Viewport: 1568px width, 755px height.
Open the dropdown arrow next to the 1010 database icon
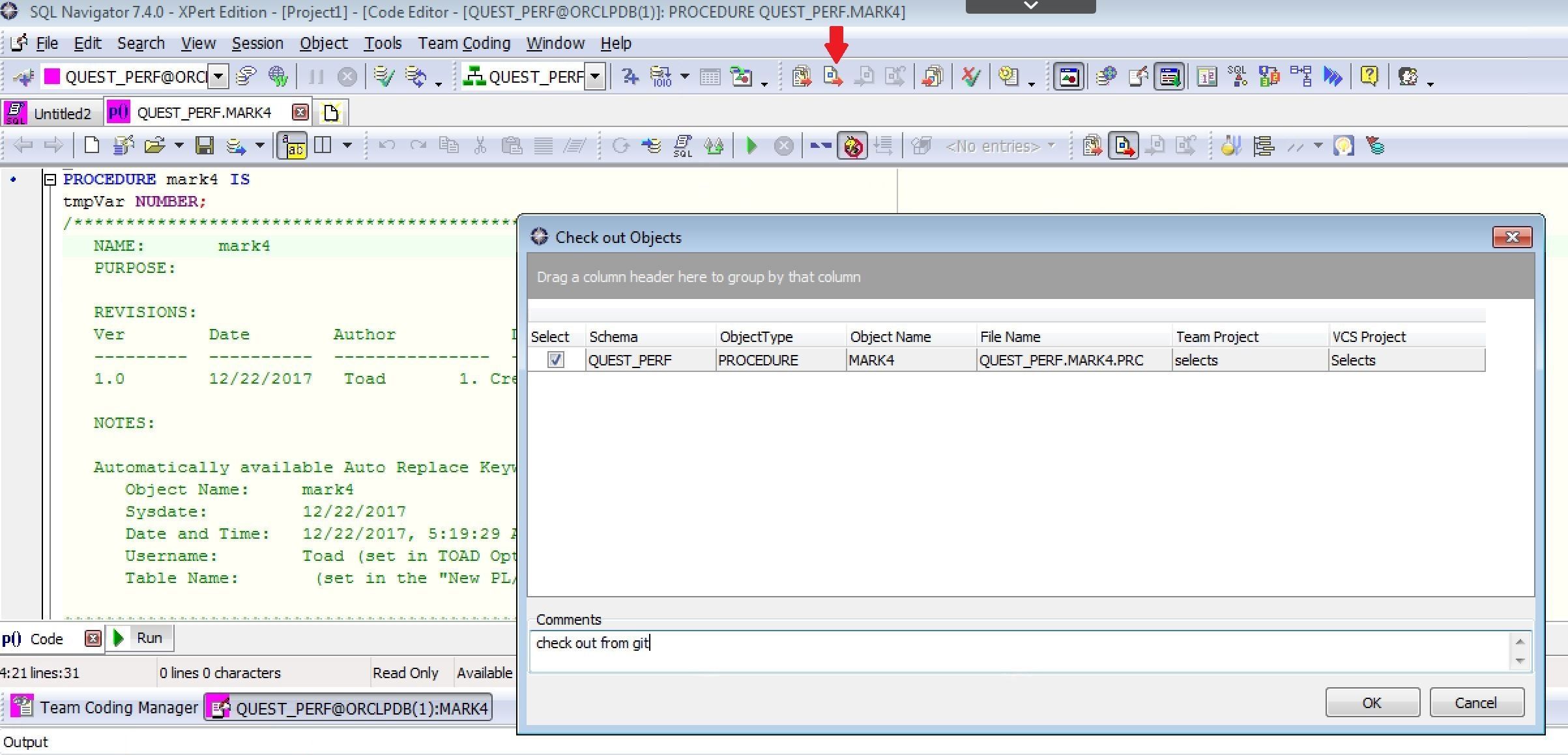coord(685,77)
